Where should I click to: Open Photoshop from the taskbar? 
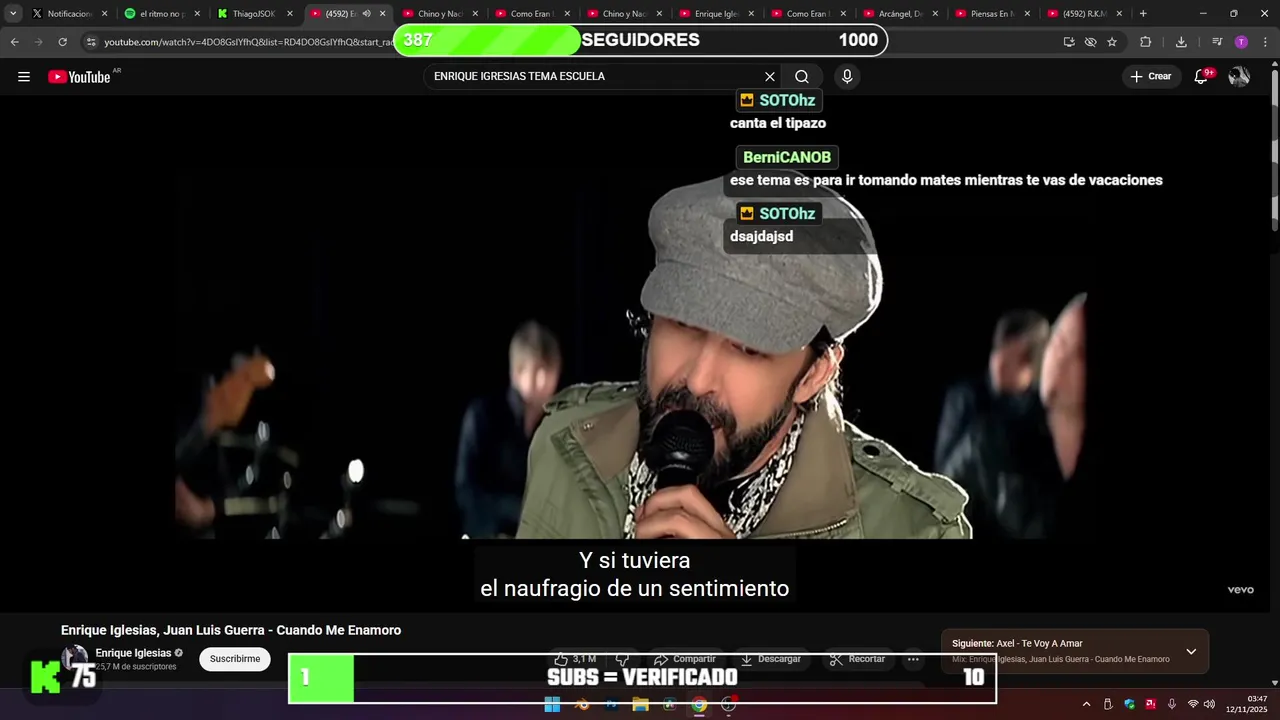tap(611, 705)
